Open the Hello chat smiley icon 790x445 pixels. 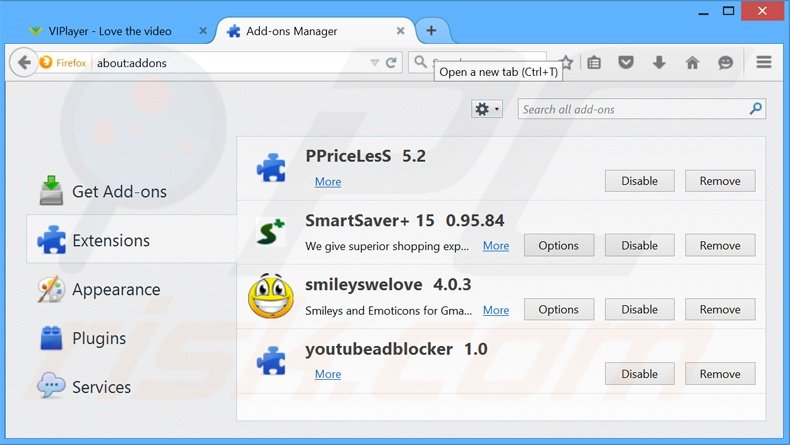click(726, 62)
